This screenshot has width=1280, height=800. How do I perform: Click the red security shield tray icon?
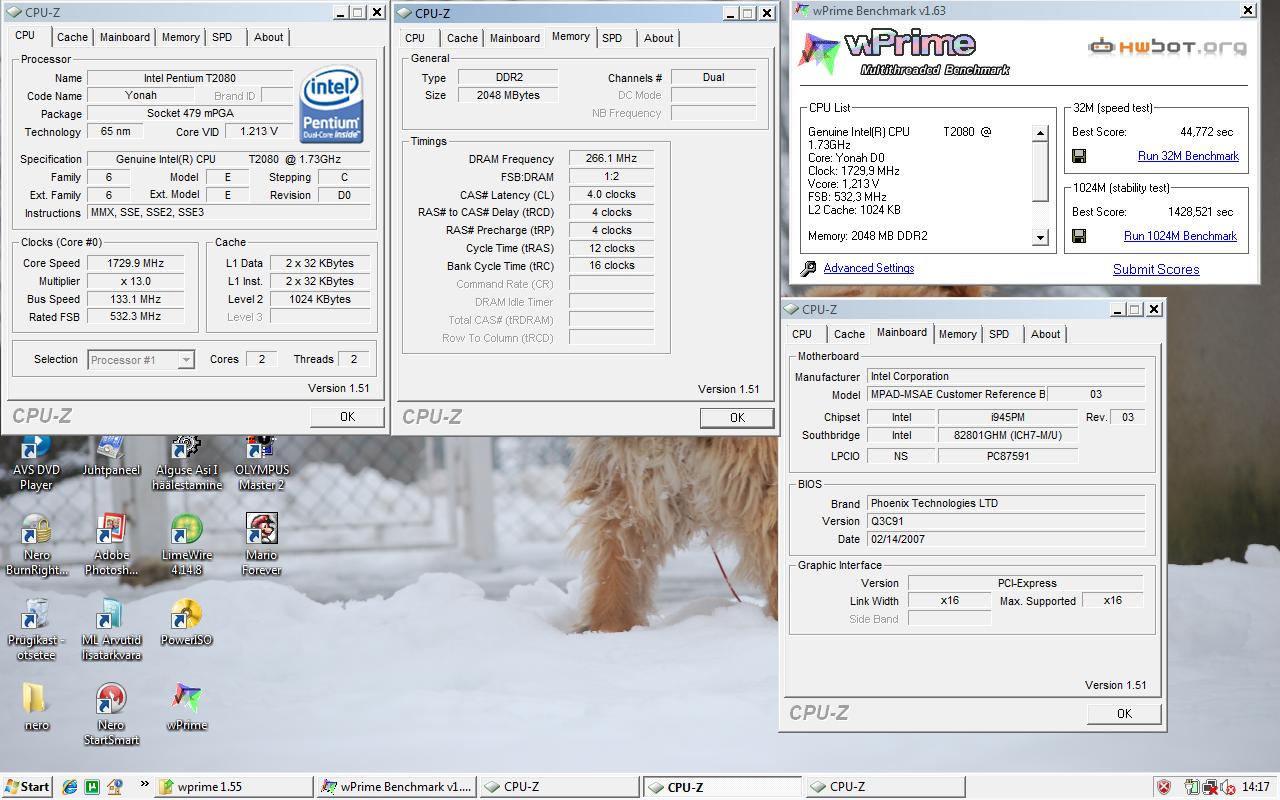click(1164, 787)
